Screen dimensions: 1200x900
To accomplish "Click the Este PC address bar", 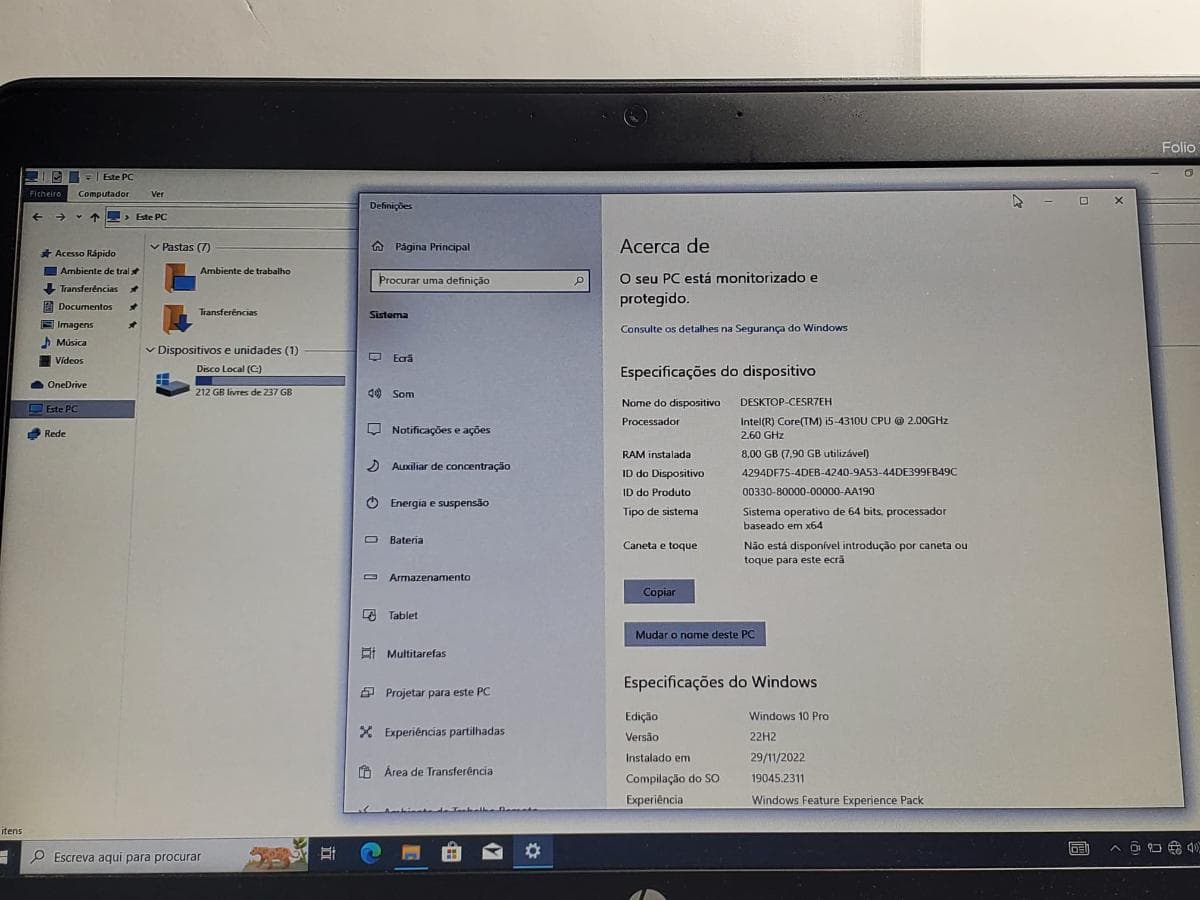I will [x=230, y=216].
